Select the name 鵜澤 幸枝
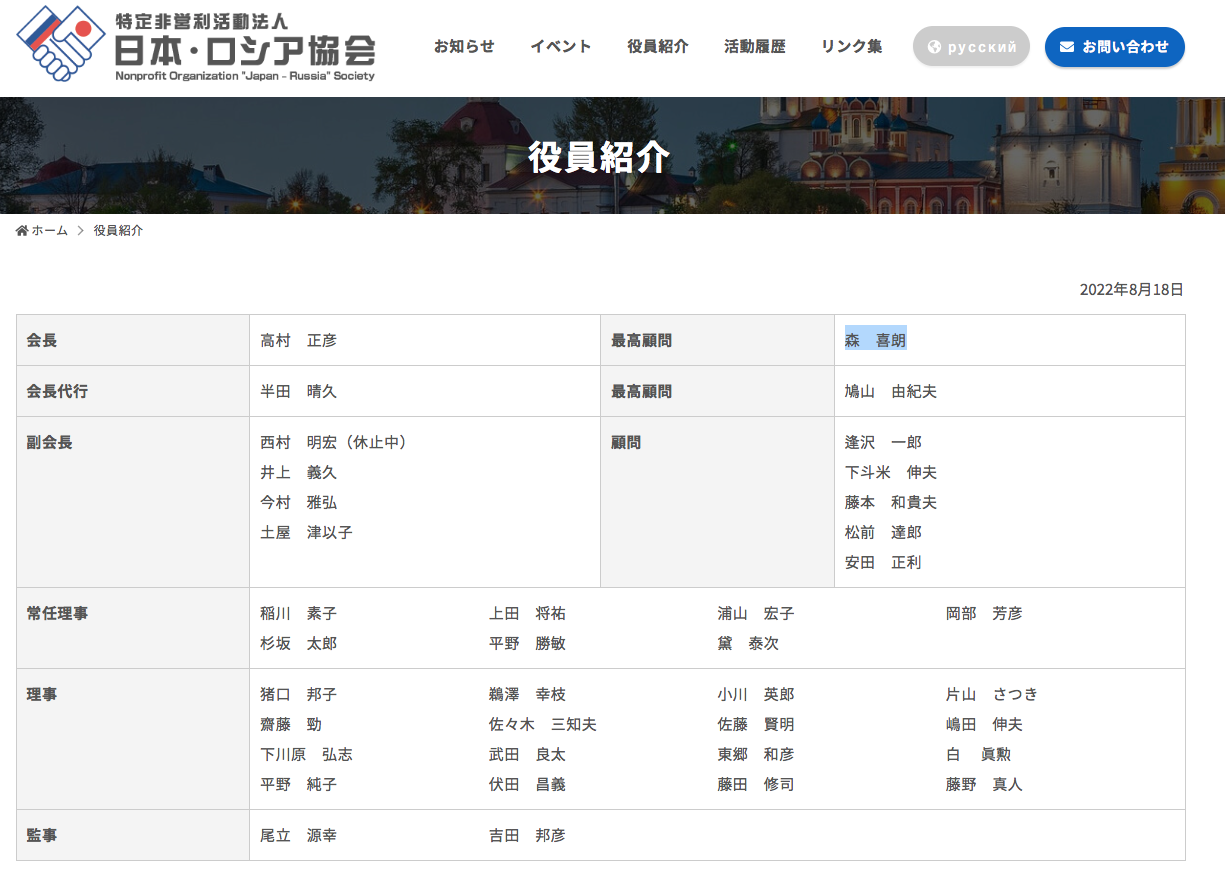 pos(527,694)
